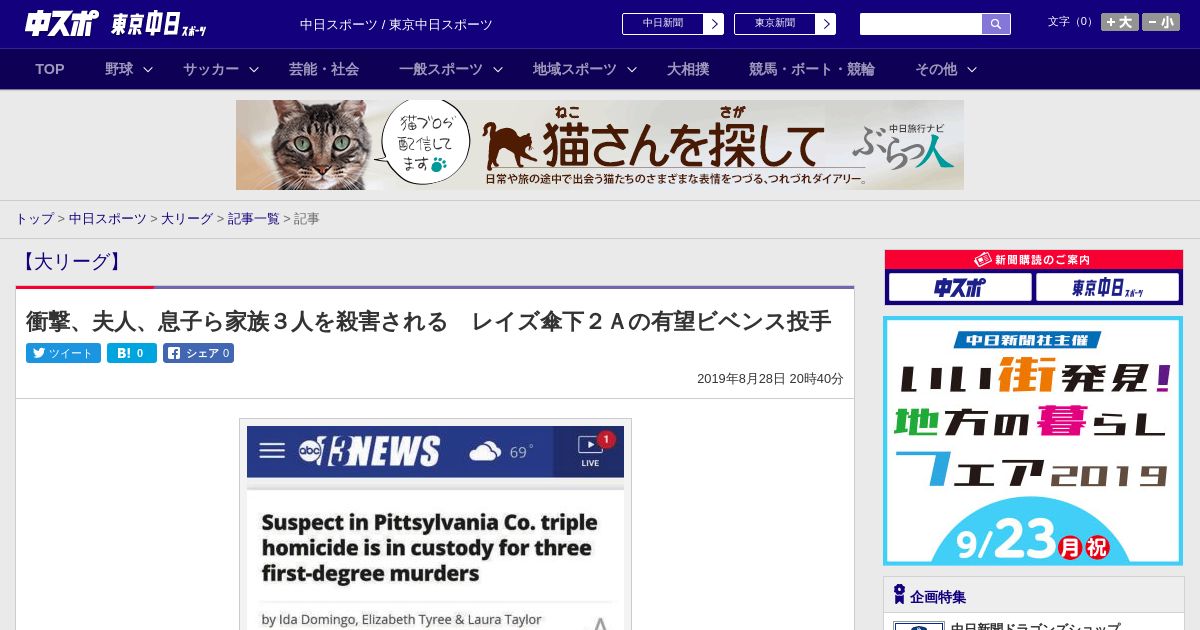Expand the 野球 dropdown chevron

(x=148, y=70)
